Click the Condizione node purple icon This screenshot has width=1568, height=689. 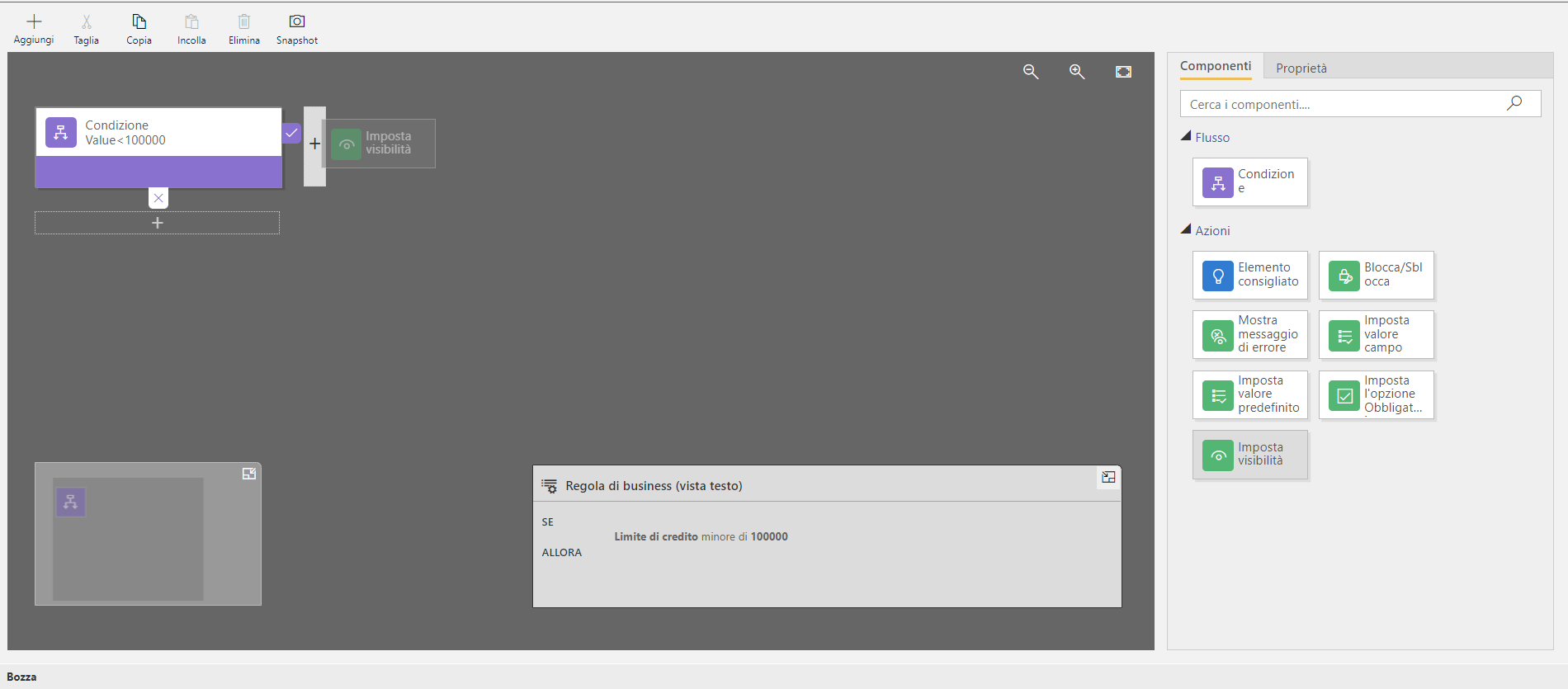point(61,132)
